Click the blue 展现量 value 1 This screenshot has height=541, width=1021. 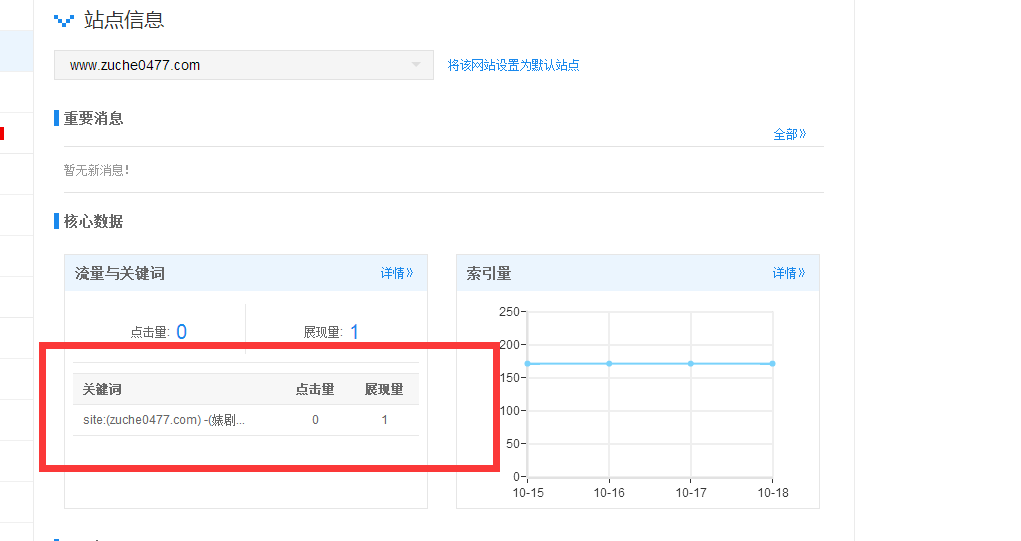pyautogui.click(x=354, y=332)
